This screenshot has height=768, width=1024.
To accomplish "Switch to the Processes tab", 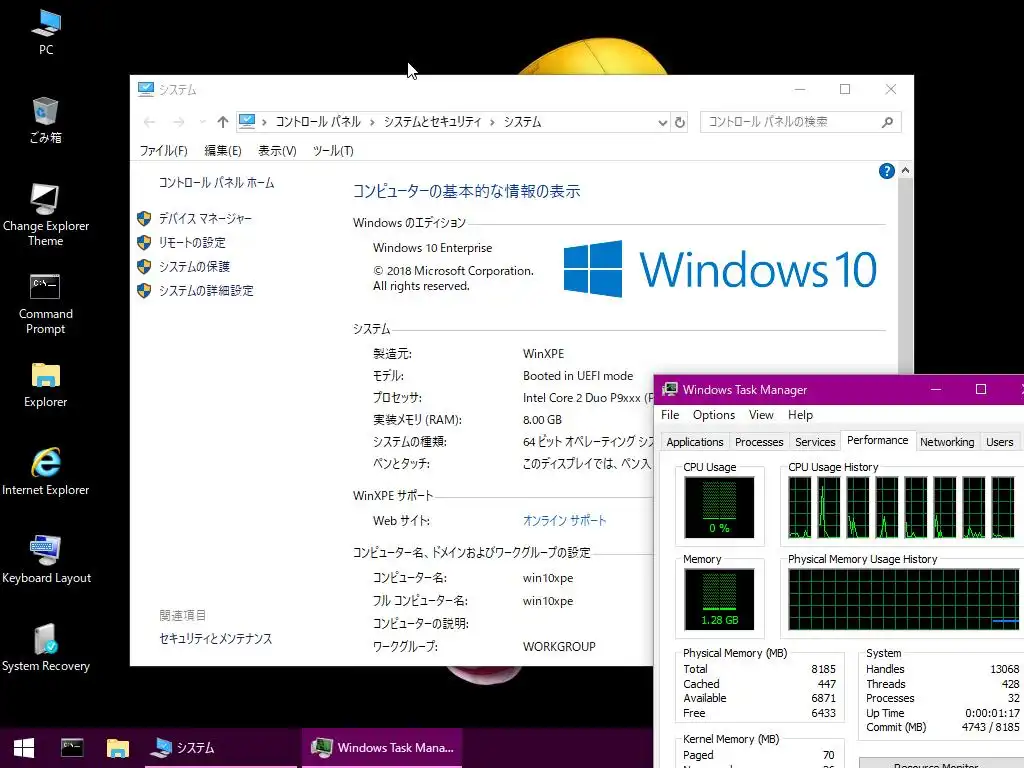I will click(759, 442).
